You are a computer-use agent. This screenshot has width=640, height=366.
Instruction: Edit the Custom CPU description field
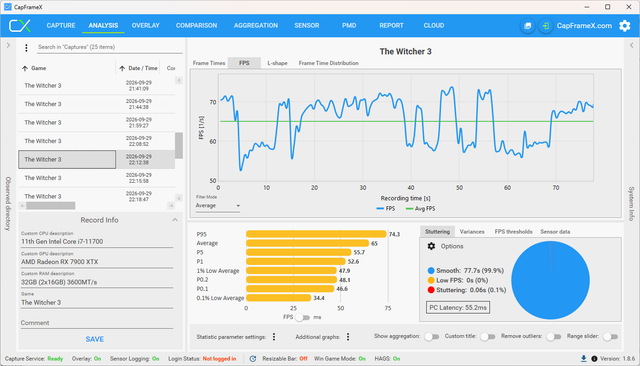tap(97, 242)
